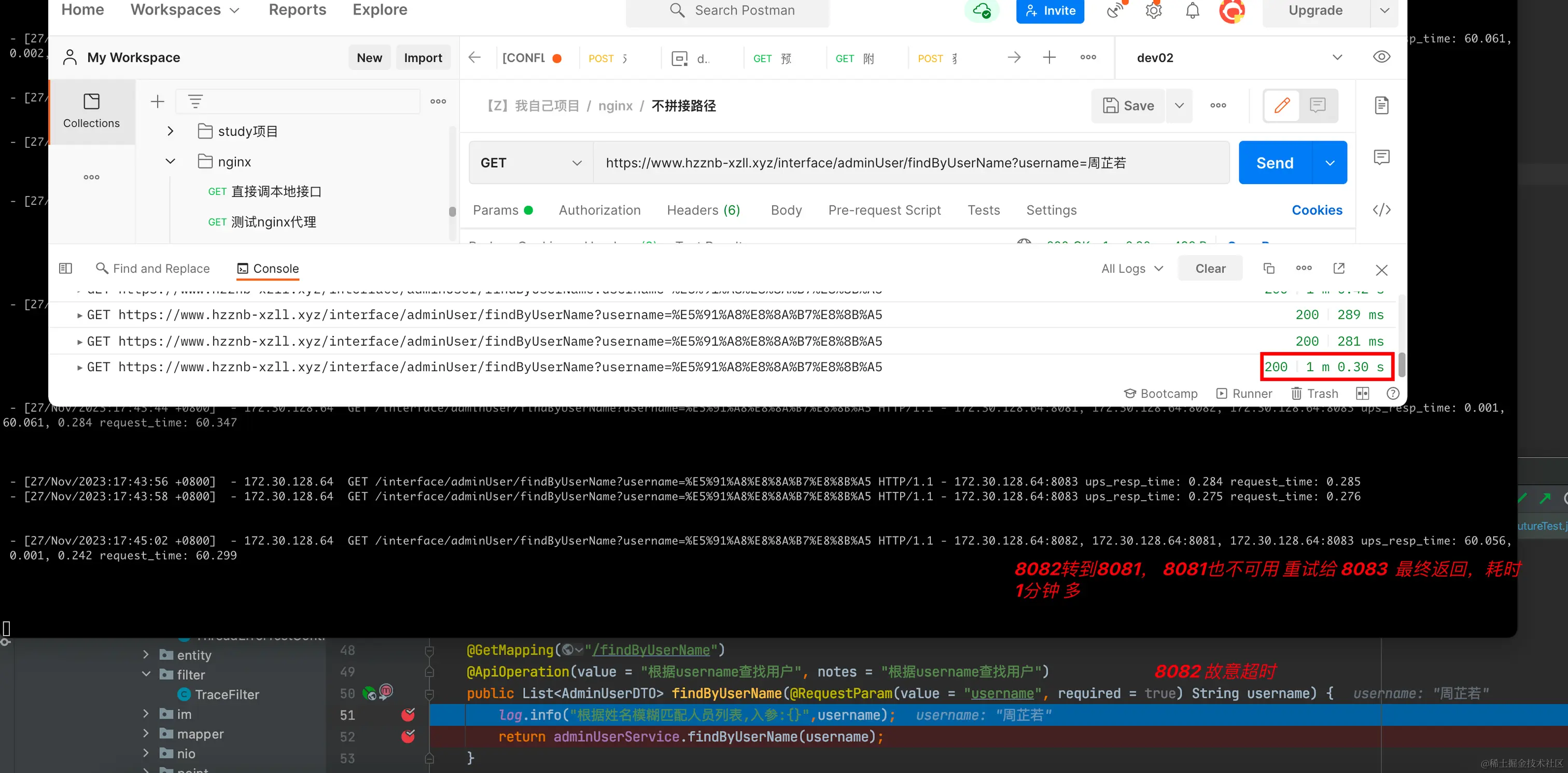Open the code snippet icon
This screenshot has height=773, width=1568.
(1382, 210)
